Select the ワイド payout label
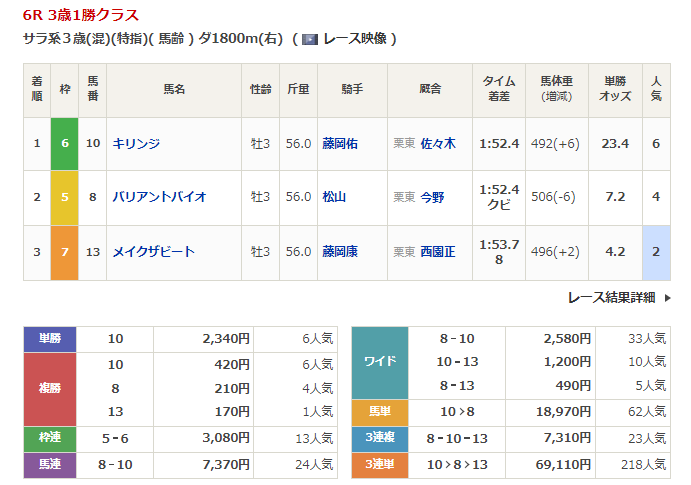691x485 pixels. pyautogui.click(x=381, y=362)
